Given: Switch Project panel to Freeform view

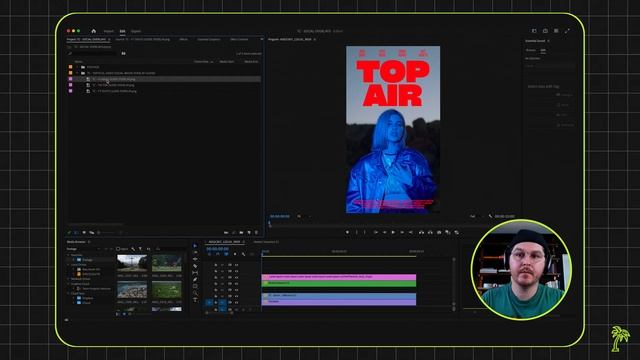Looking at the screenshot, I should (x=91, y=233).
